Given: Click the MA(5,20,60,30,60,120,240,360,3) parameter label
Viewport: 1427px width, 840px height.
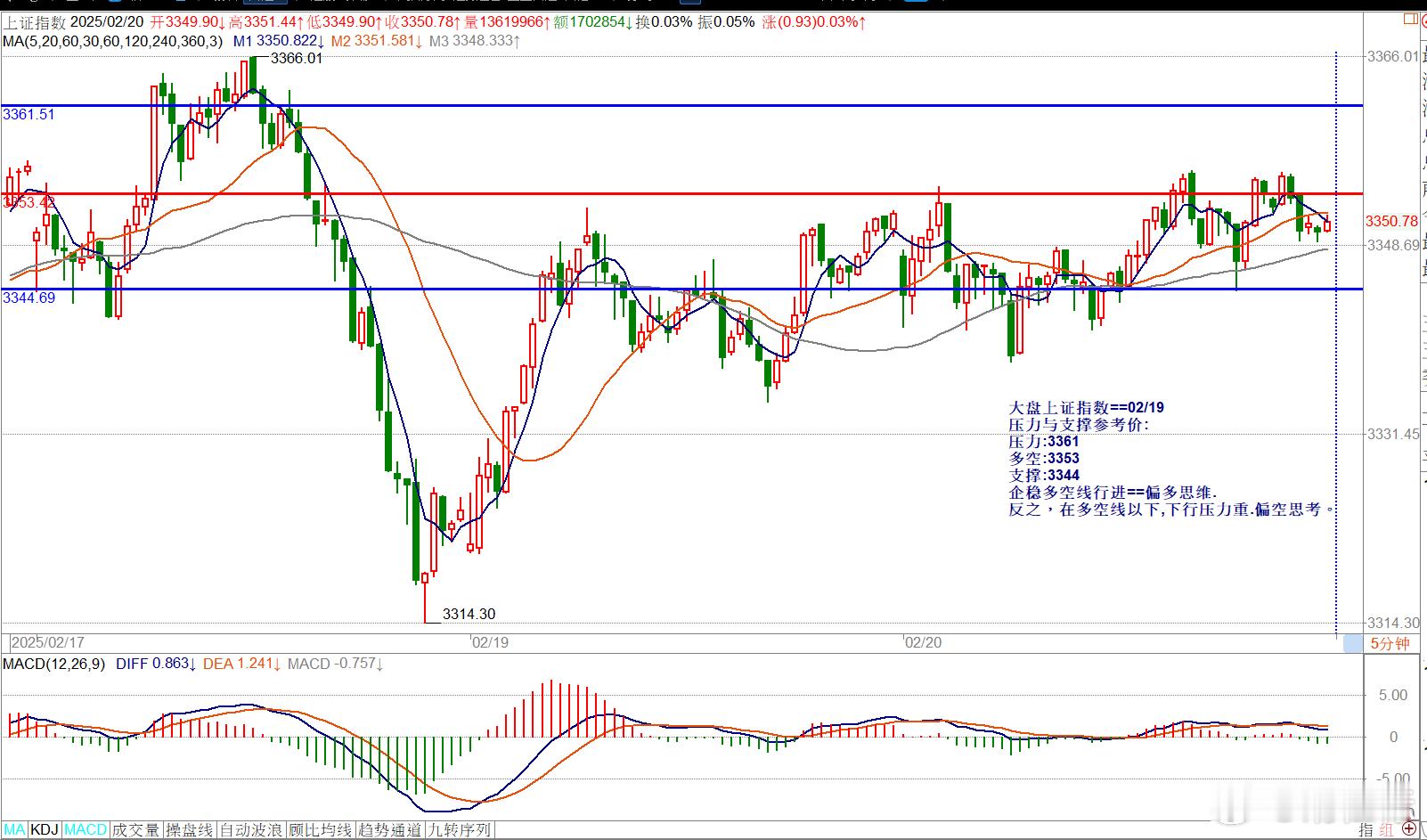Looking at the screenshot, I should click(x=112, y=41).
